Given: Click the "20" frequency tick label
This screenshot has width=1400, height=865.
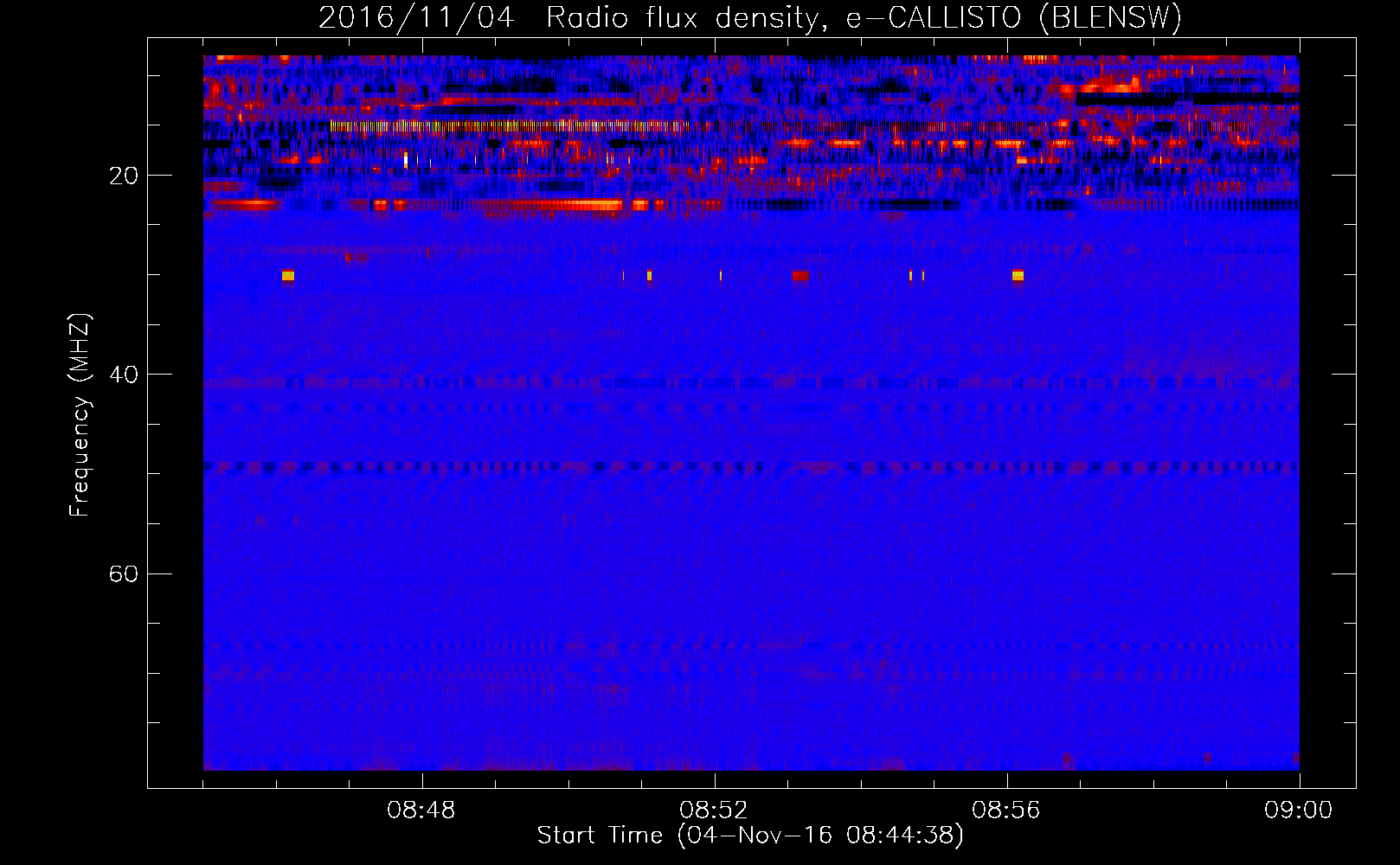Looking at the screenshot, I should point(124,176).
